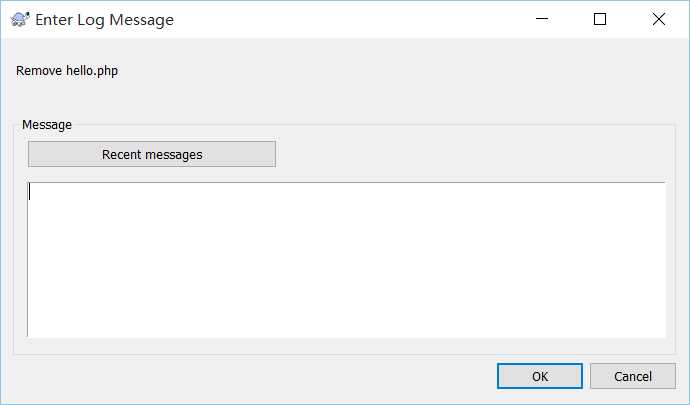
Task: Click the top-right corner of the message editor
Action: pyautogui.click(x=656, y=190)
